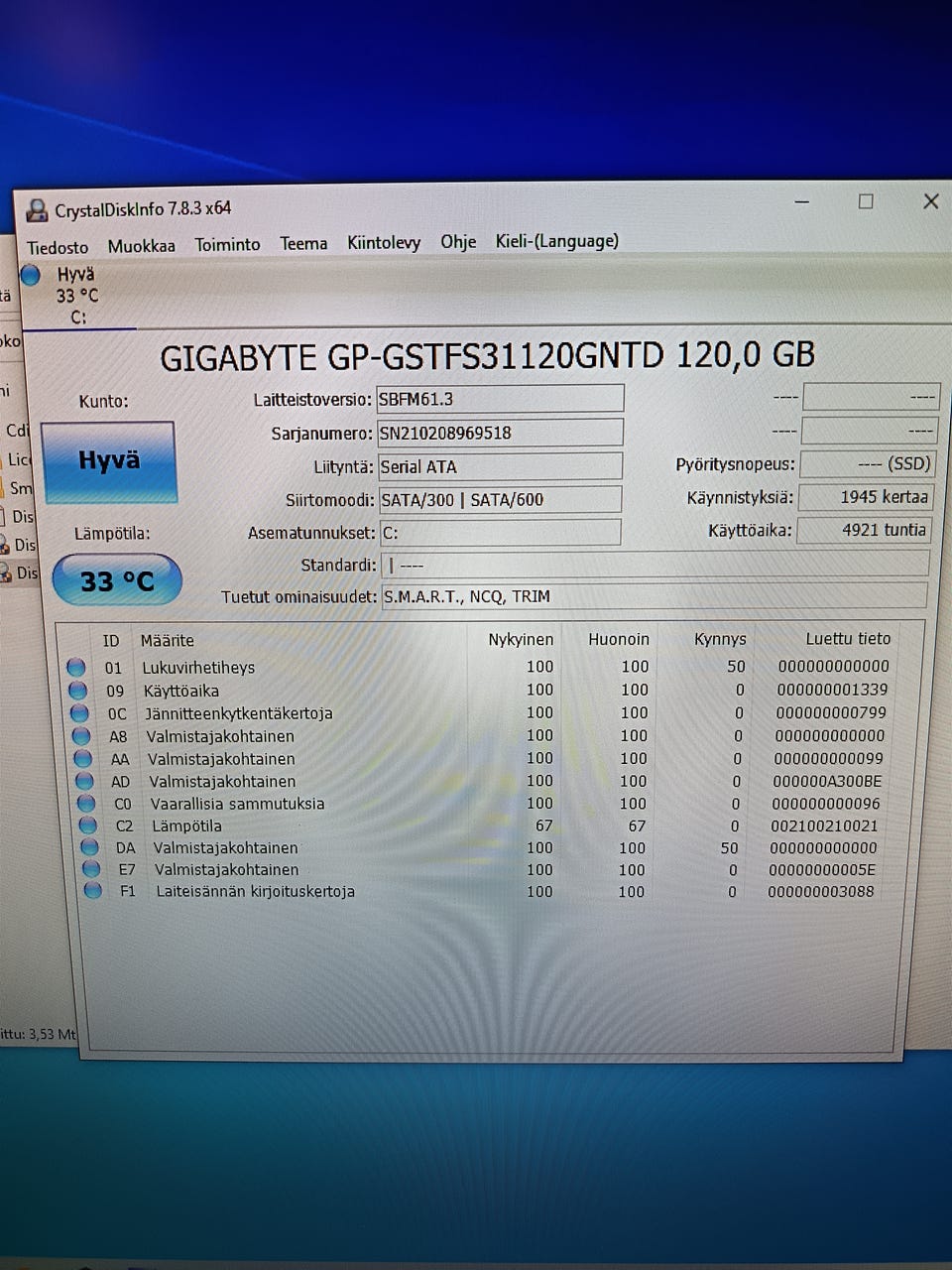The height and width of the screenshot is (1270, 952).
Task: Select the Lukuvirhetiheys attribute row text
Action: click(198, 668)
